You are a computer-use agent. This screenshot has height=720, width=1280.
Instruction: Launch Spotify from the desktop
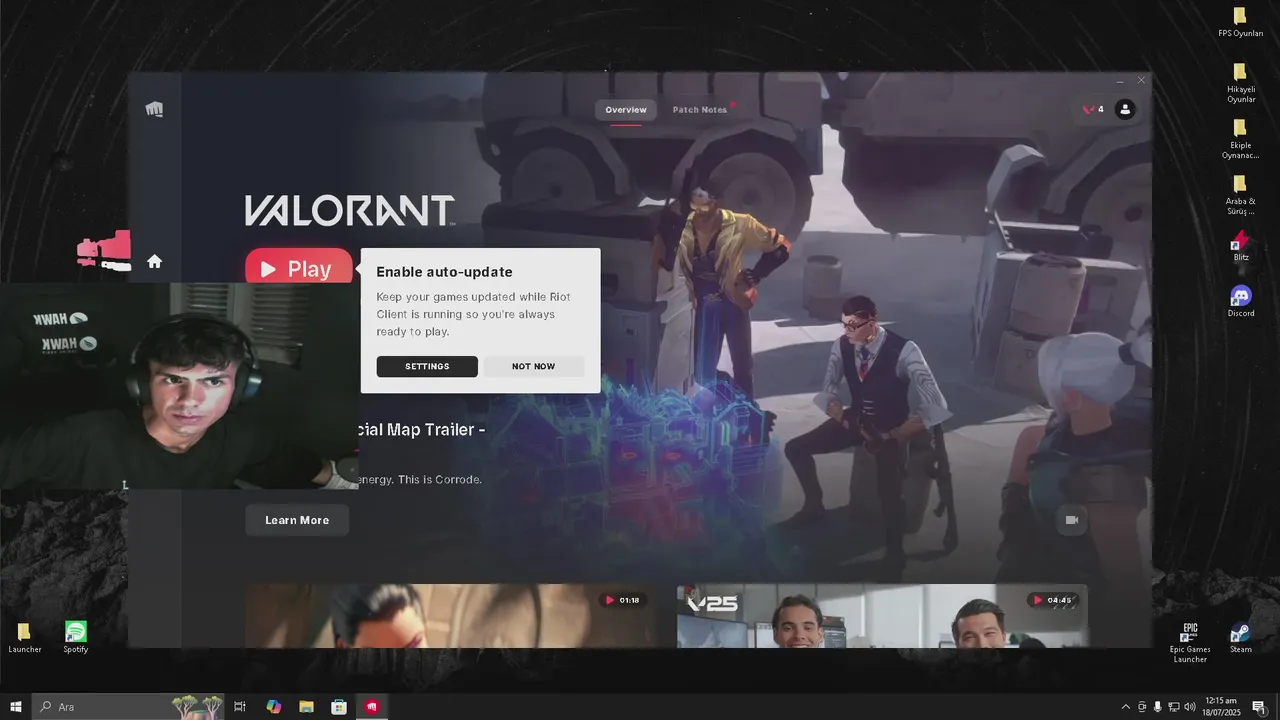click(x=76, y=637)
